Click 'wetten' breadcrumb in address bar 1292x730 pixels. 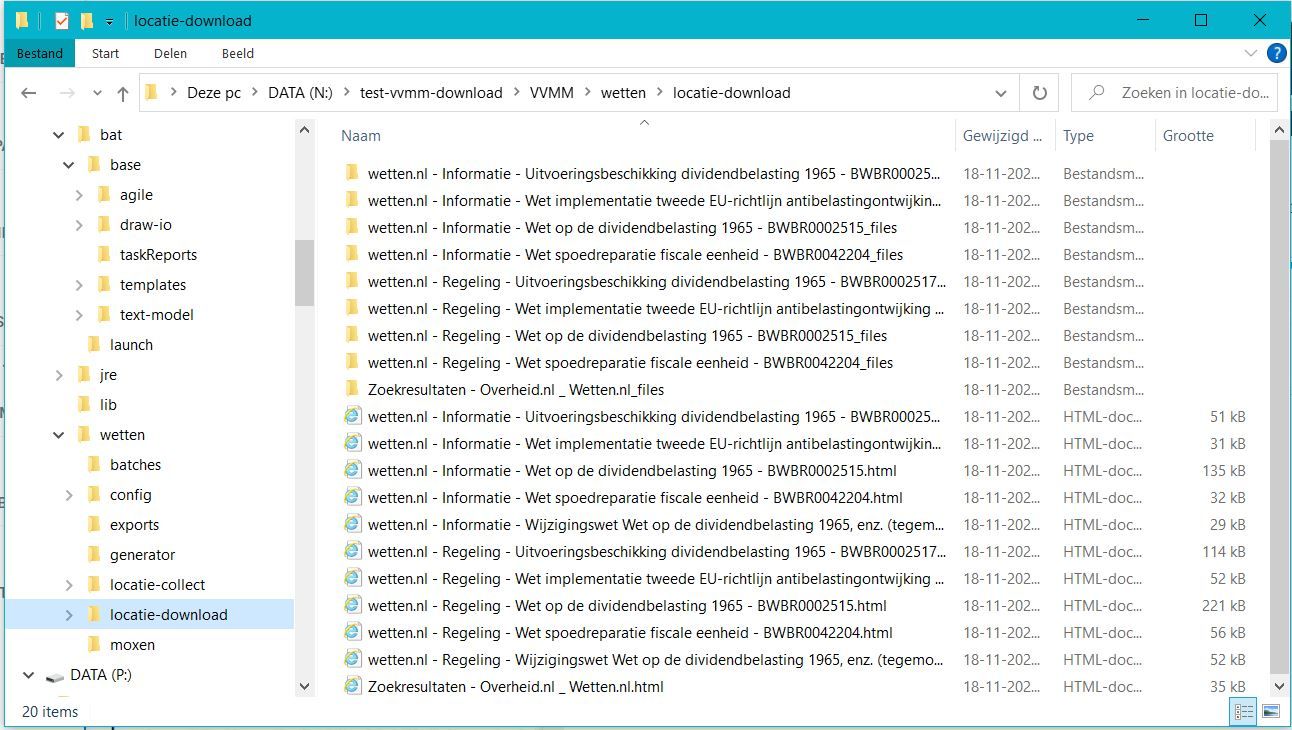[x=623, y=93]
